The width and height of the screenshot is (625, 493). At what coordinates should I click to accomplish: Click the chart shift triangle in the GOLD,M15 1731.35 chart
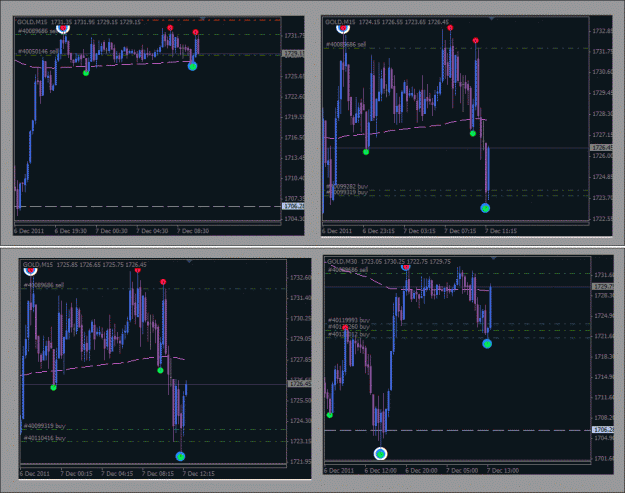click(x=202, y=18)
